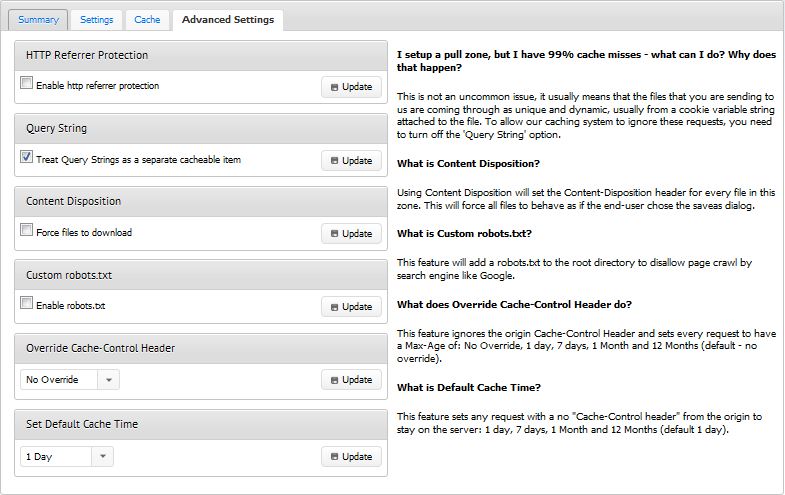Click Update icon for HTTP Referrer Protection
Viewport: 785px width, 495px height.
coord(334,87)
